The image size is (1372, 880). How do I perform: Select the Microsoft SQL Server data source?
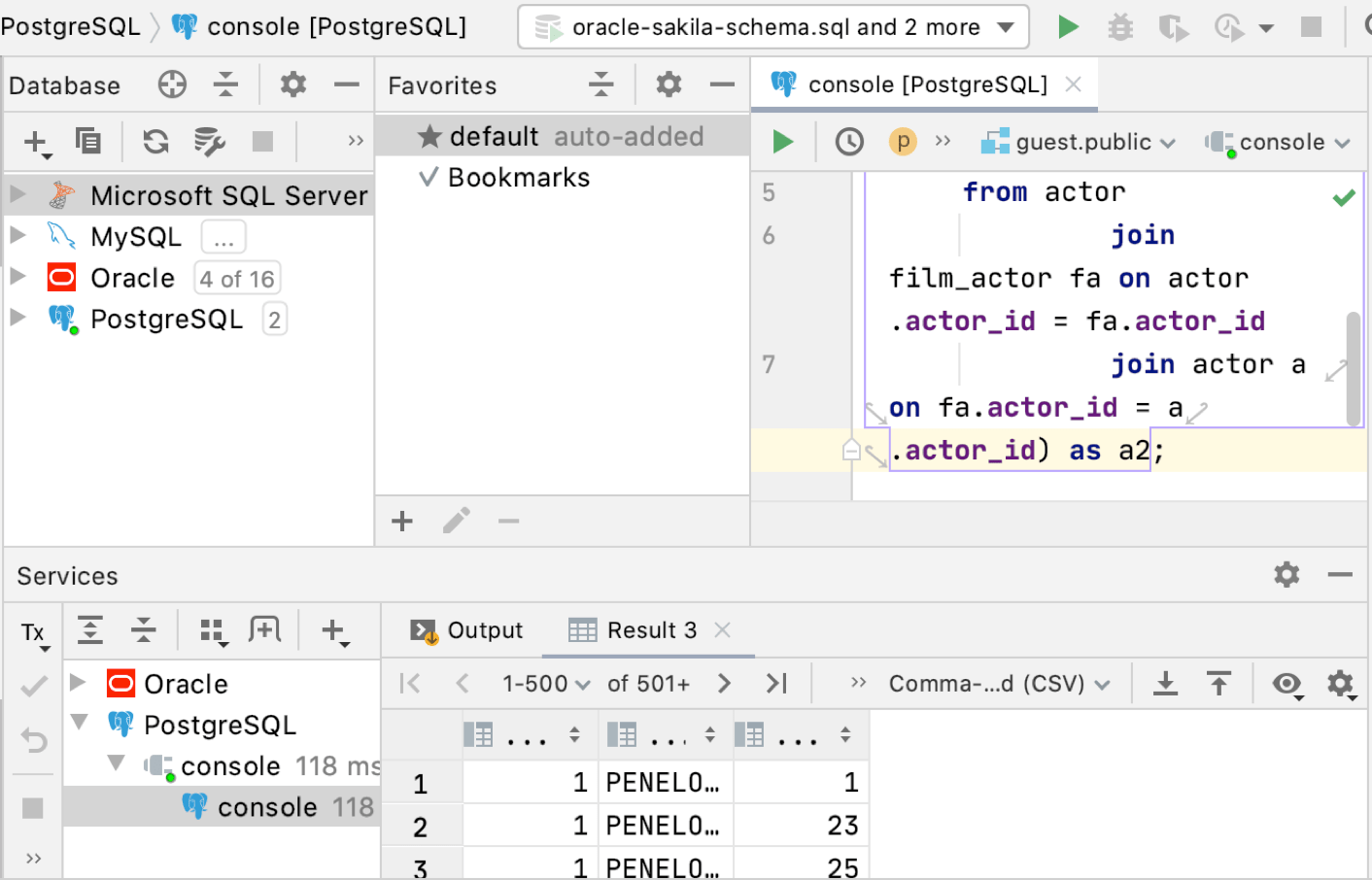pos(228,195)
